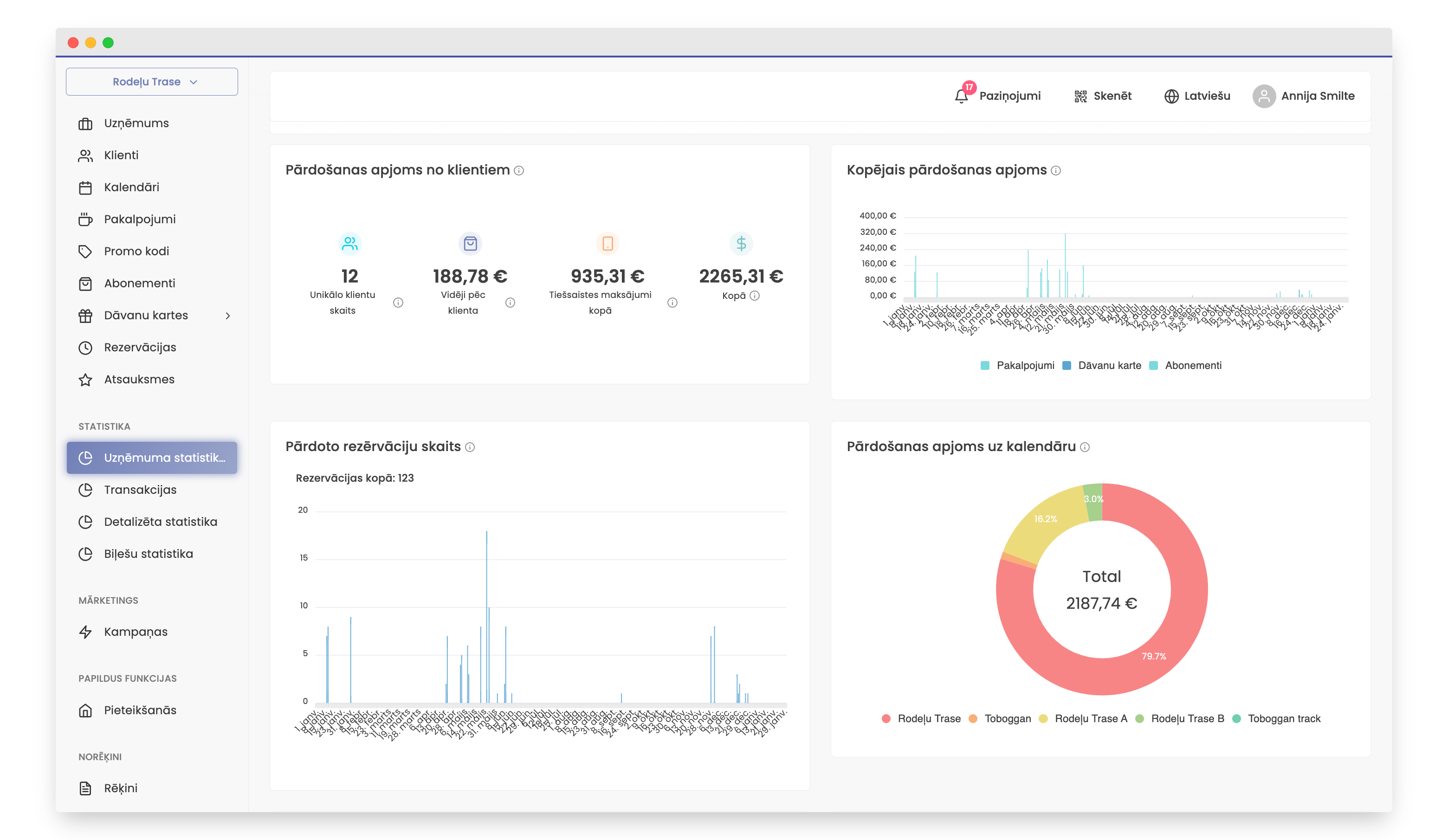The height and width of the screenshot is (840, 1448).
Task: Open the Rēķini invoices page
Action: 120,788
